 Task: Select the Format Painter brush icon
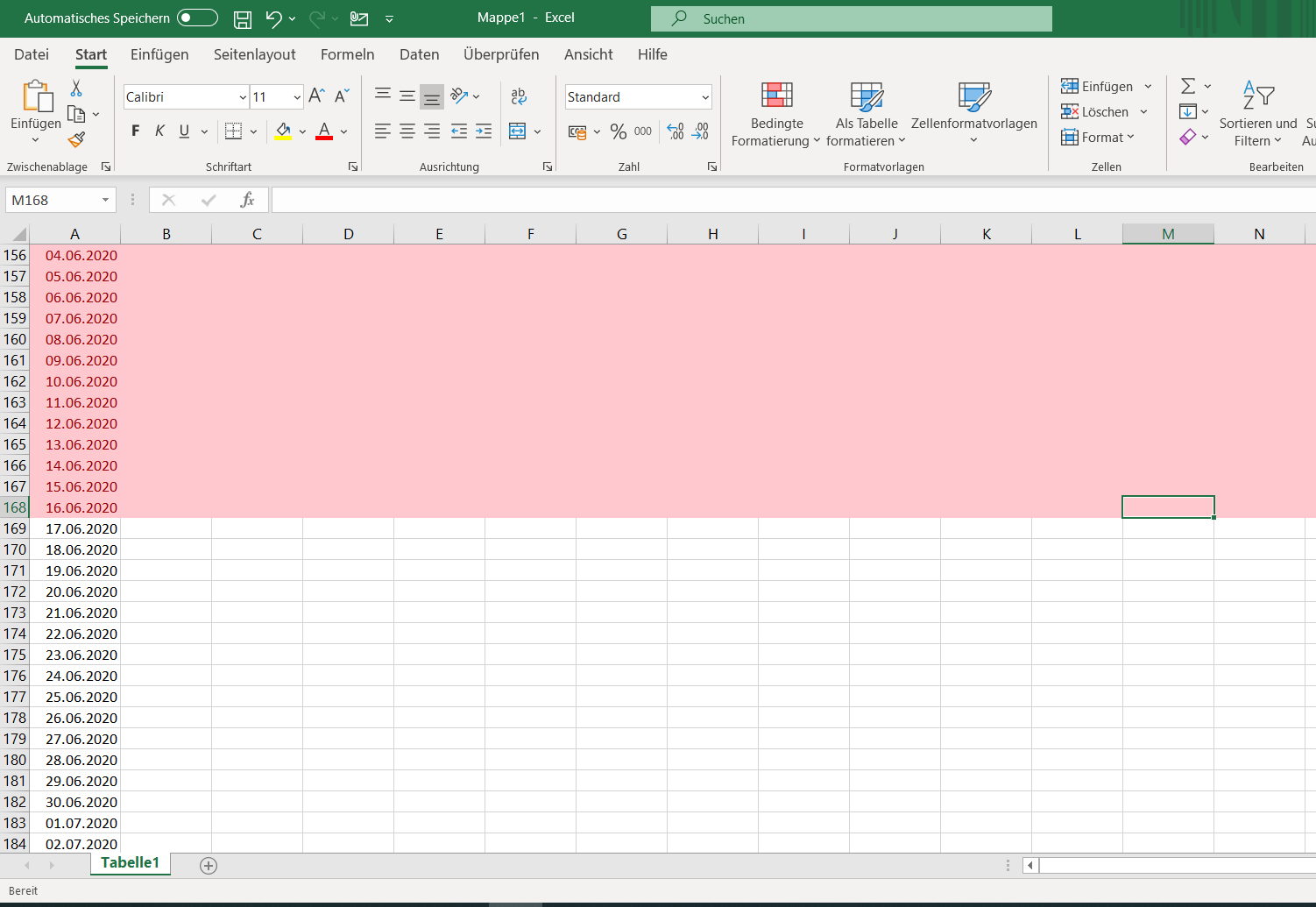pos(76,139)
